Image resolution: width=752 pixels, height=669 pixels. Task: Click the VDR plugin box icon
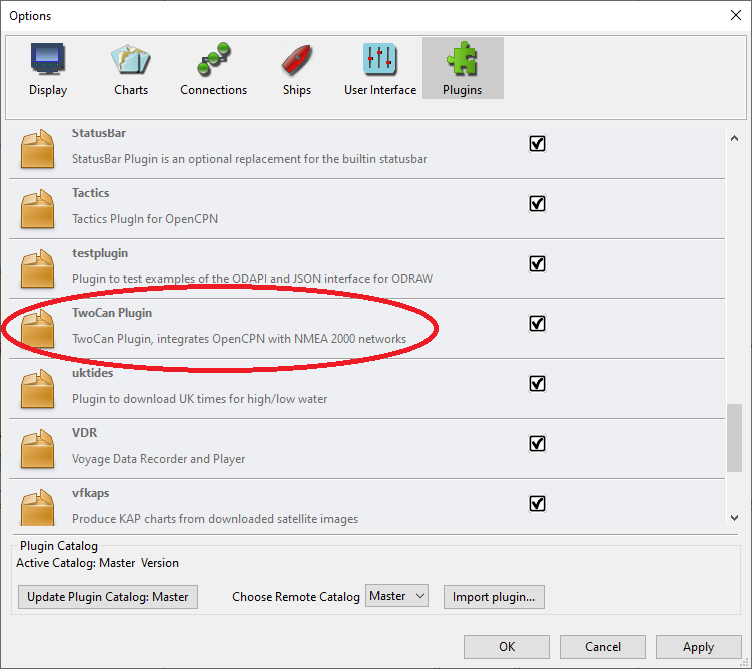coord(38,448)
